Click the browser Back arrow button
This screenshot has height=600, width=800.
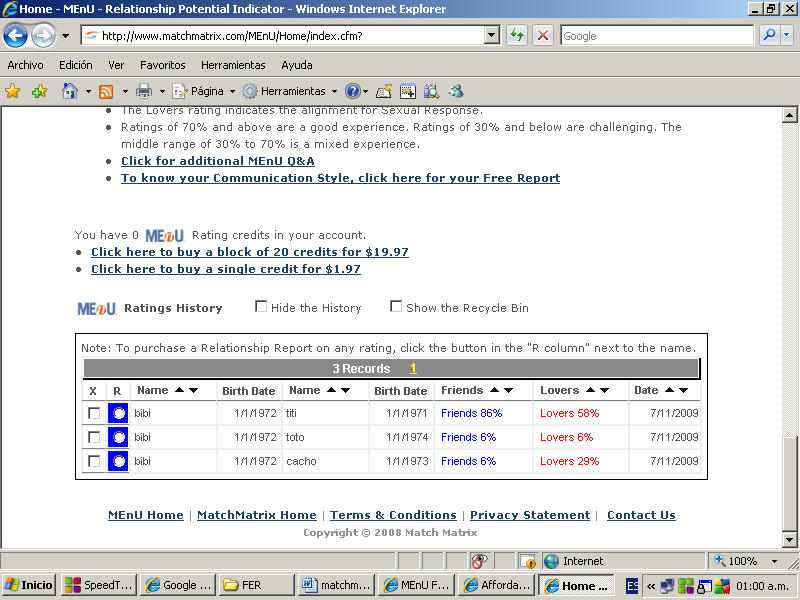15,36
